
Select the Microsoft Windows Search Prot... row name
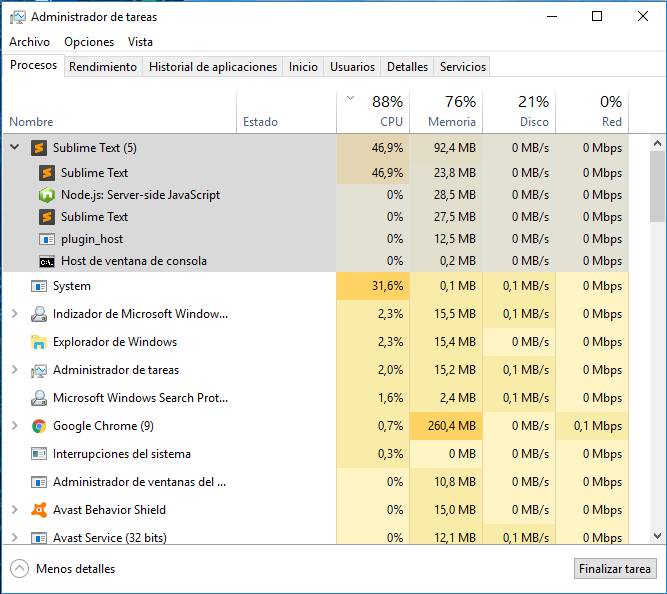pos(140,398)
